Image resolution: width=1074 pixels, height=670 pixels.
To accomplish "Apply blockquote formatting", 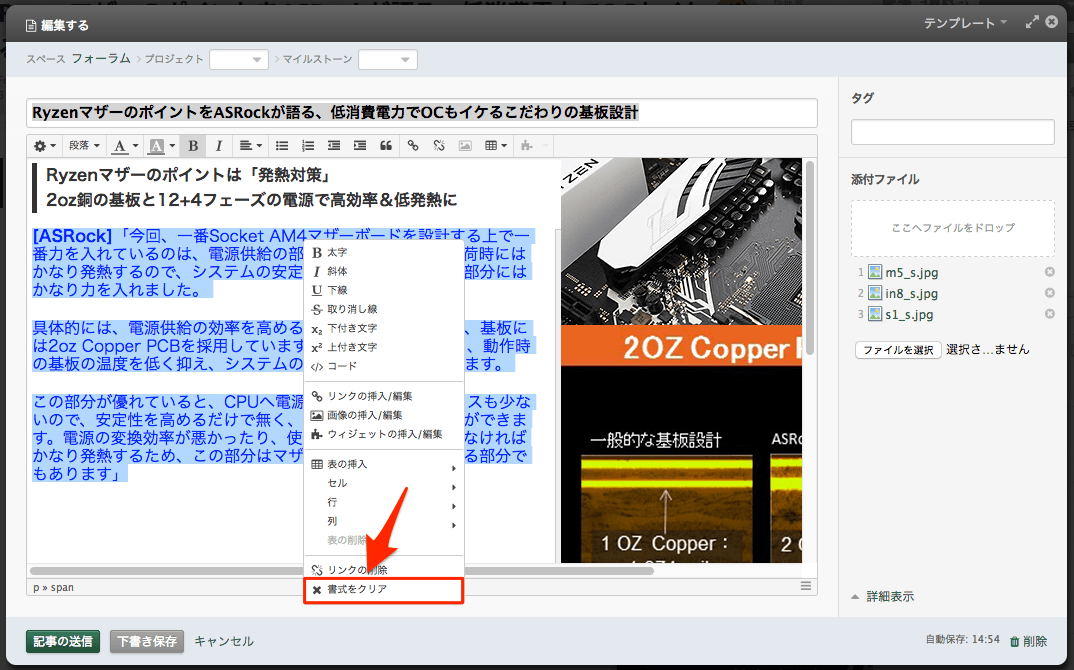I will click(386, 146).
